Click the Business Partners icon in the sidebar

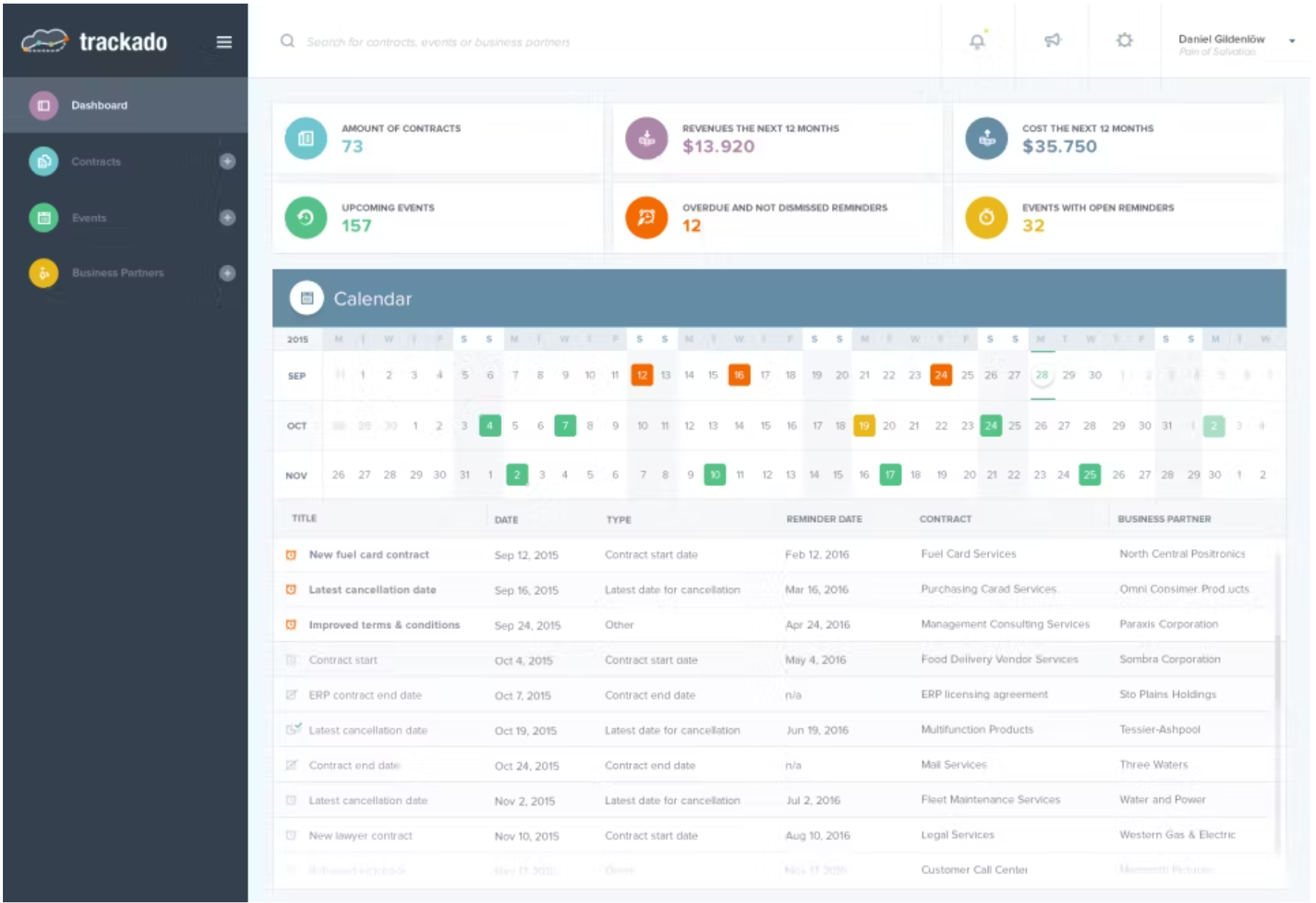[x=43, y=273]
